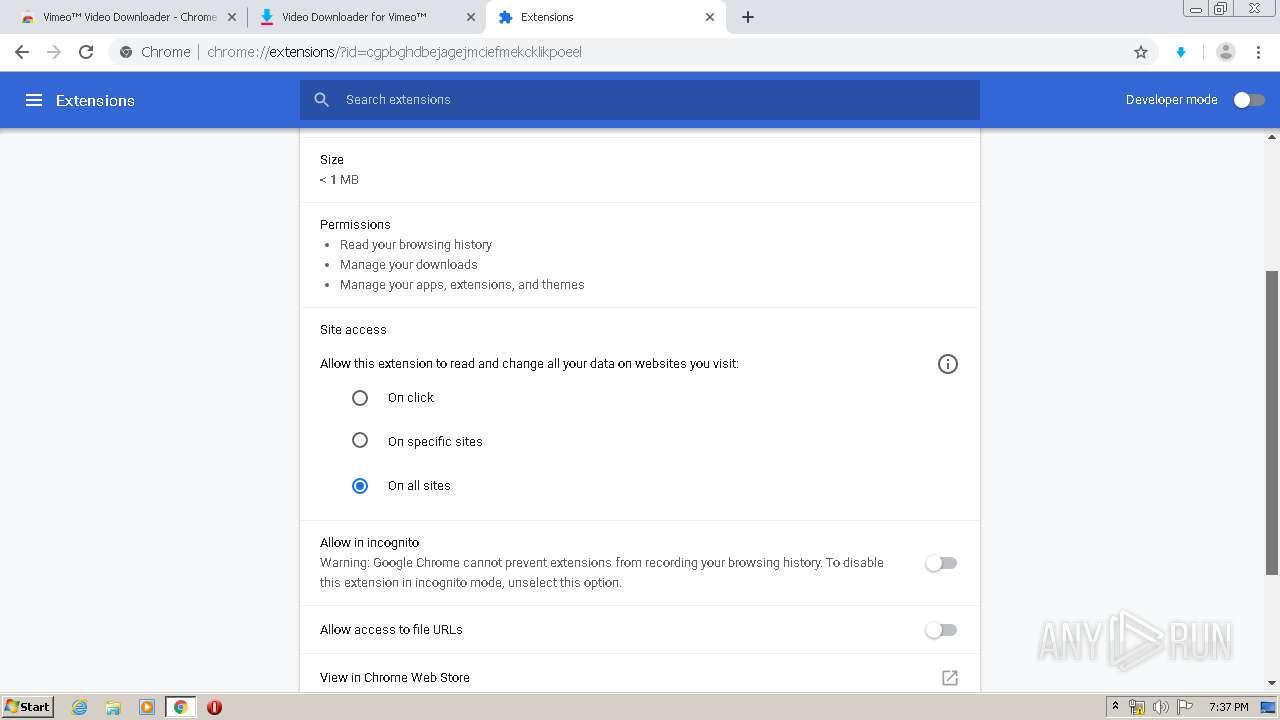Switch to Extensions tab

[605, 17]
